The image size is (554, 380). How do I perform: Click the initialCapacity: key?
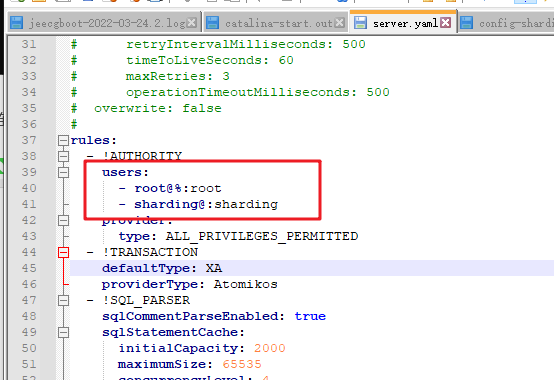pos(182,348)
